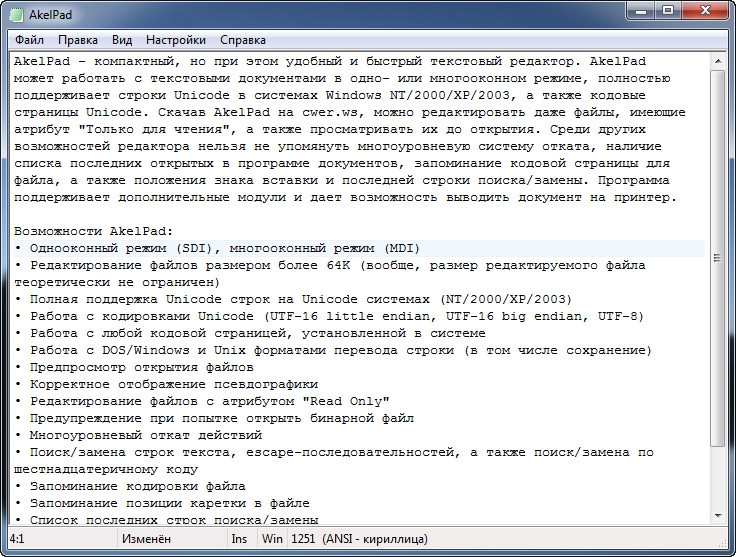Open the Правка menu

click(78, 40)
